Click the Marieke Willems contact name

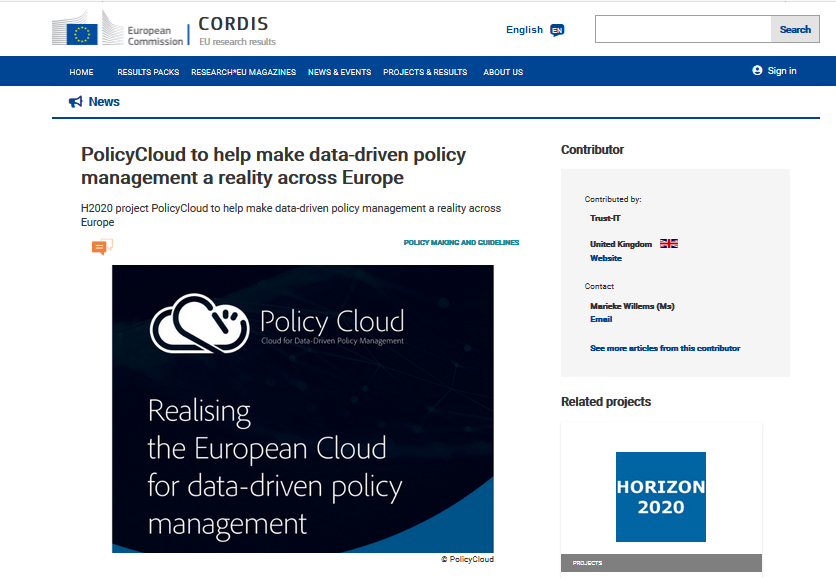point(632,306)
